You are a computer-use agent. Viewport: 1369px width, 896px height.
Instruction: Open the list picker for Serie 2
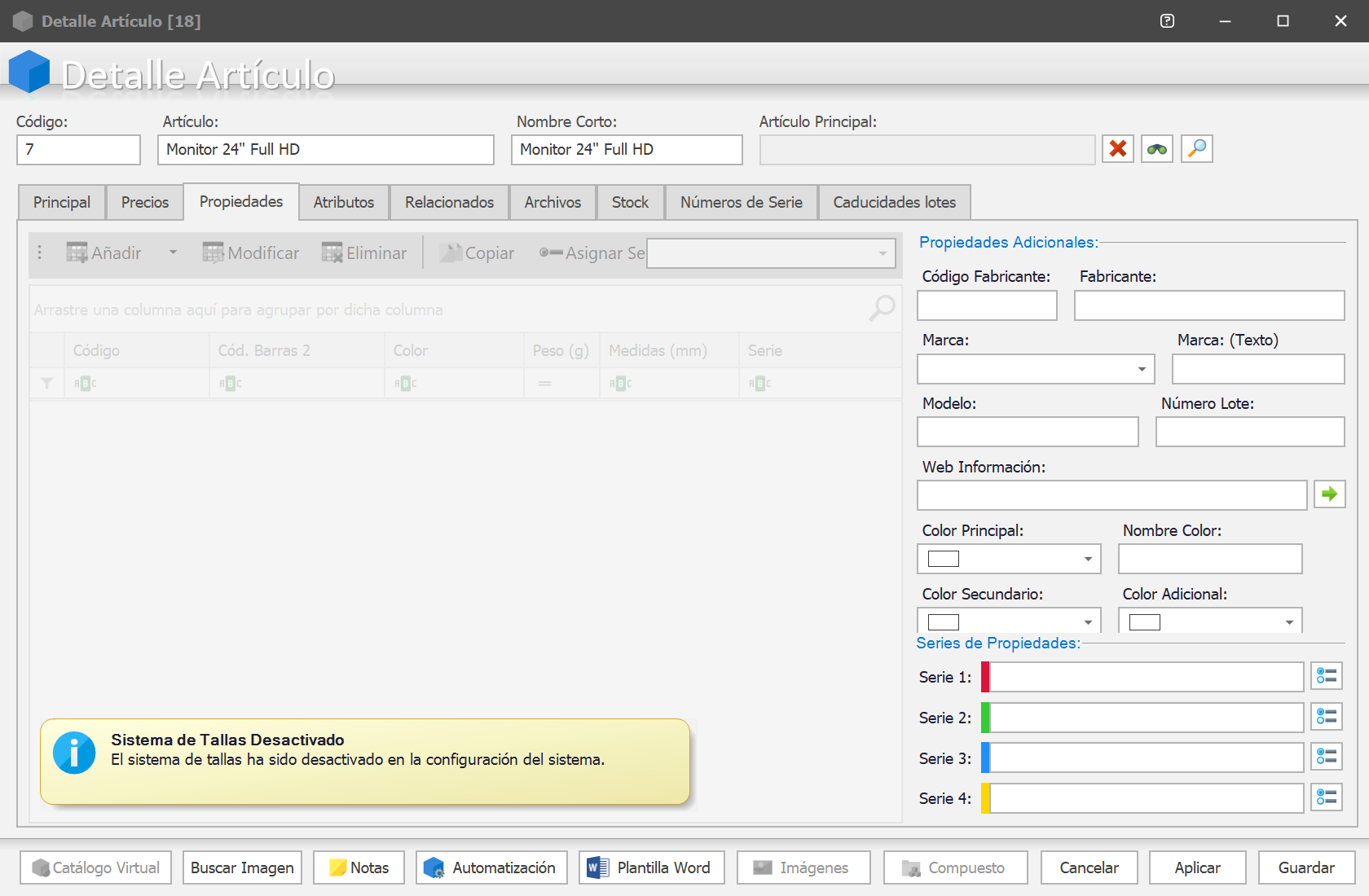(x=1327, y=717)
